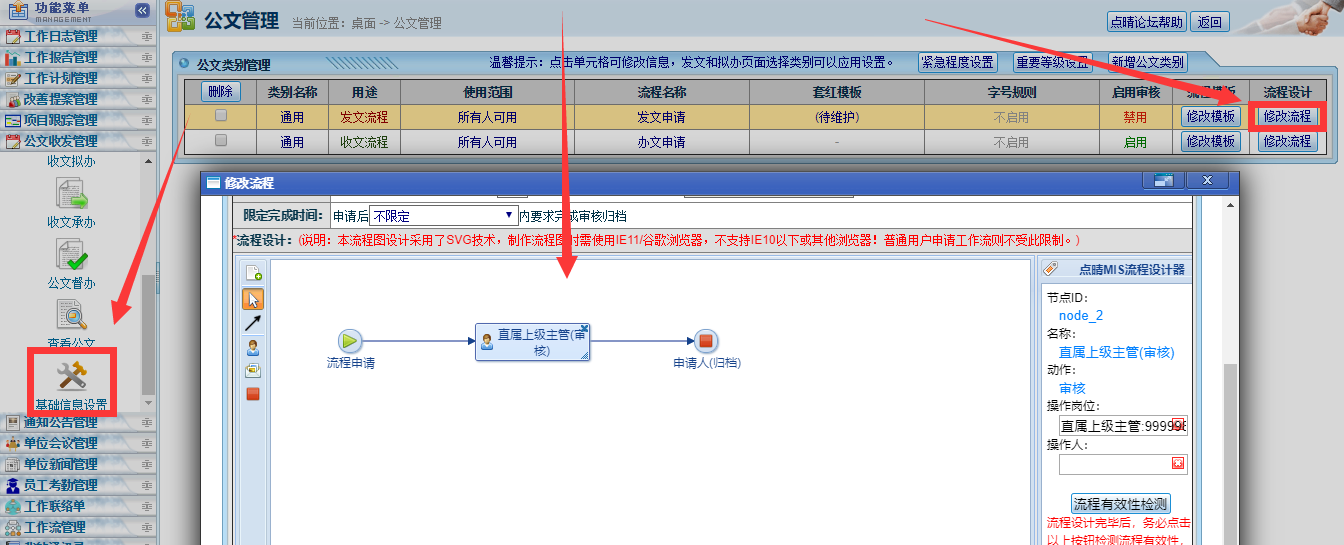
Task: Open 基础信息设置 tools icon
Action: tap(72, 376)
